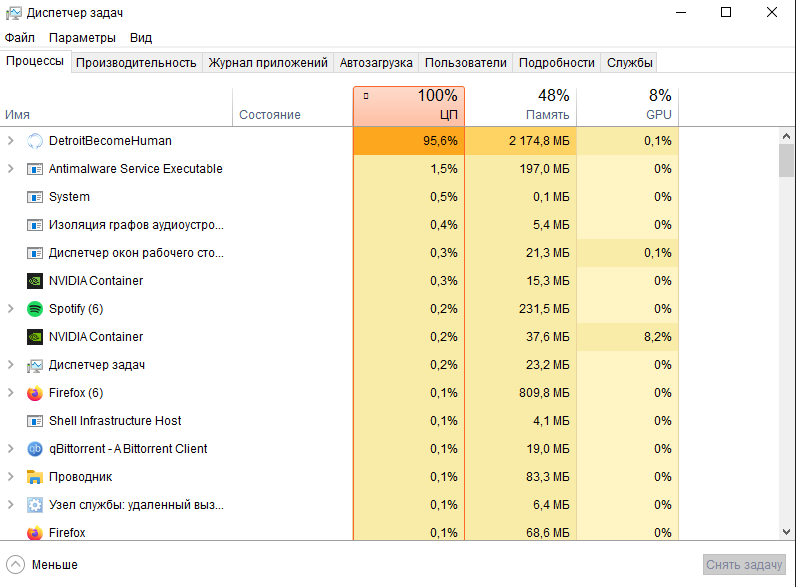Click the Диспетчер задач process icon
This screenshot has height=587, width=796.
[x=35, y=365]
